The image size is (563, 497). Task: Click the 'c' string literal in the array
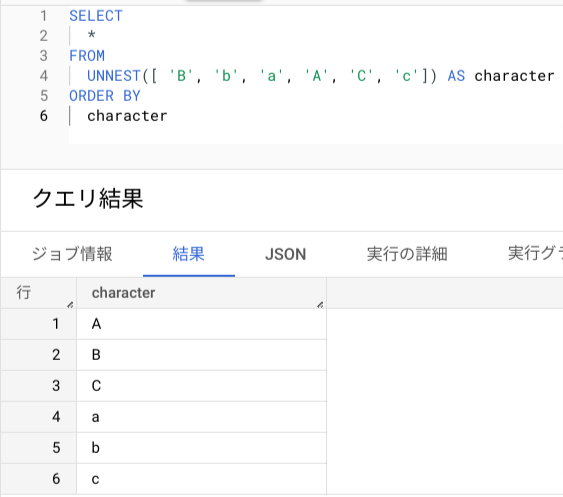pyautogui.click(x=406, y=76)
